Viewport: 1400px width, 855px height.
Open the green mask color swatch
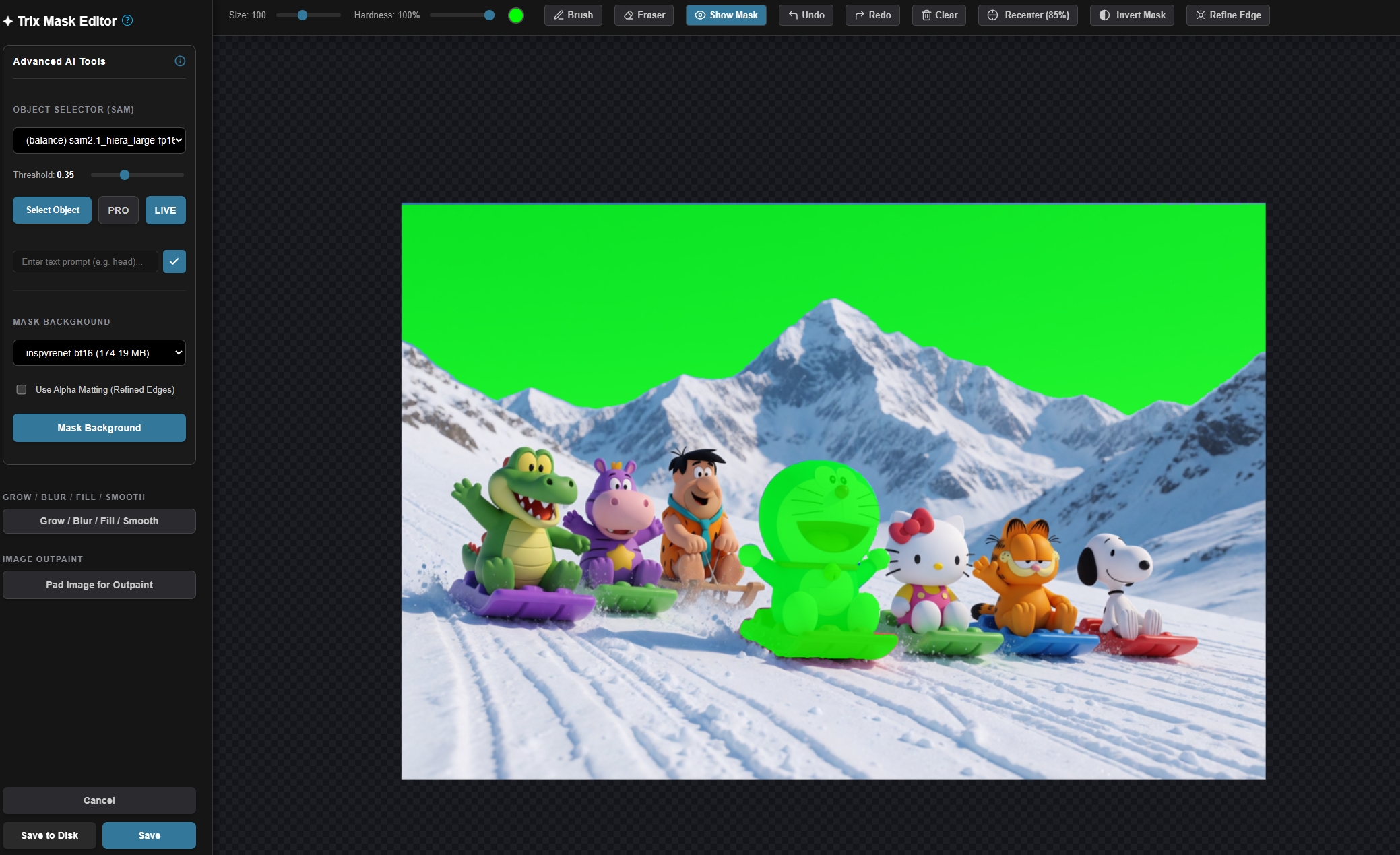[x=516, y=15]
